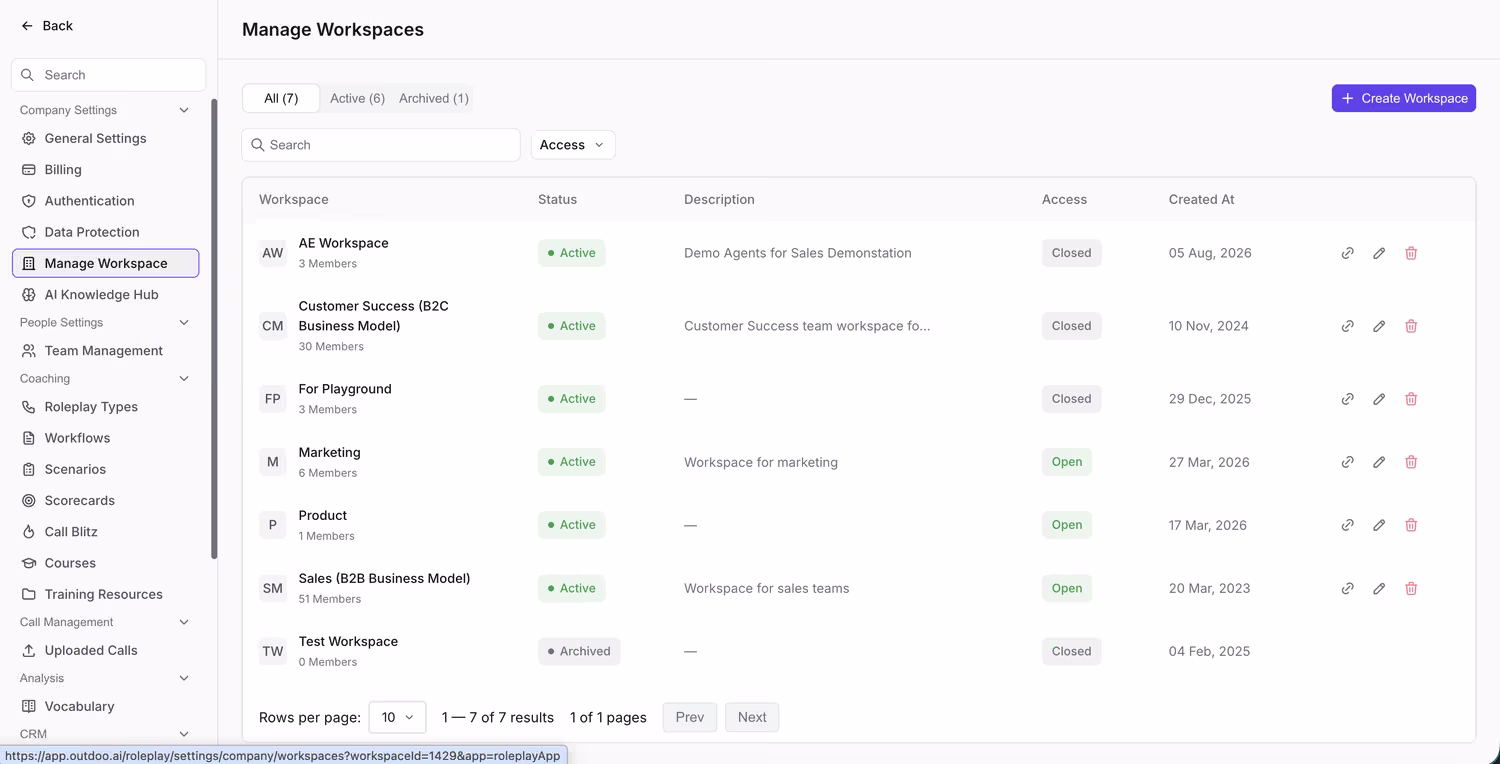Collapse the Coaching section
1500x764 pixels.
pyautogui.click(x=184, y=378)
